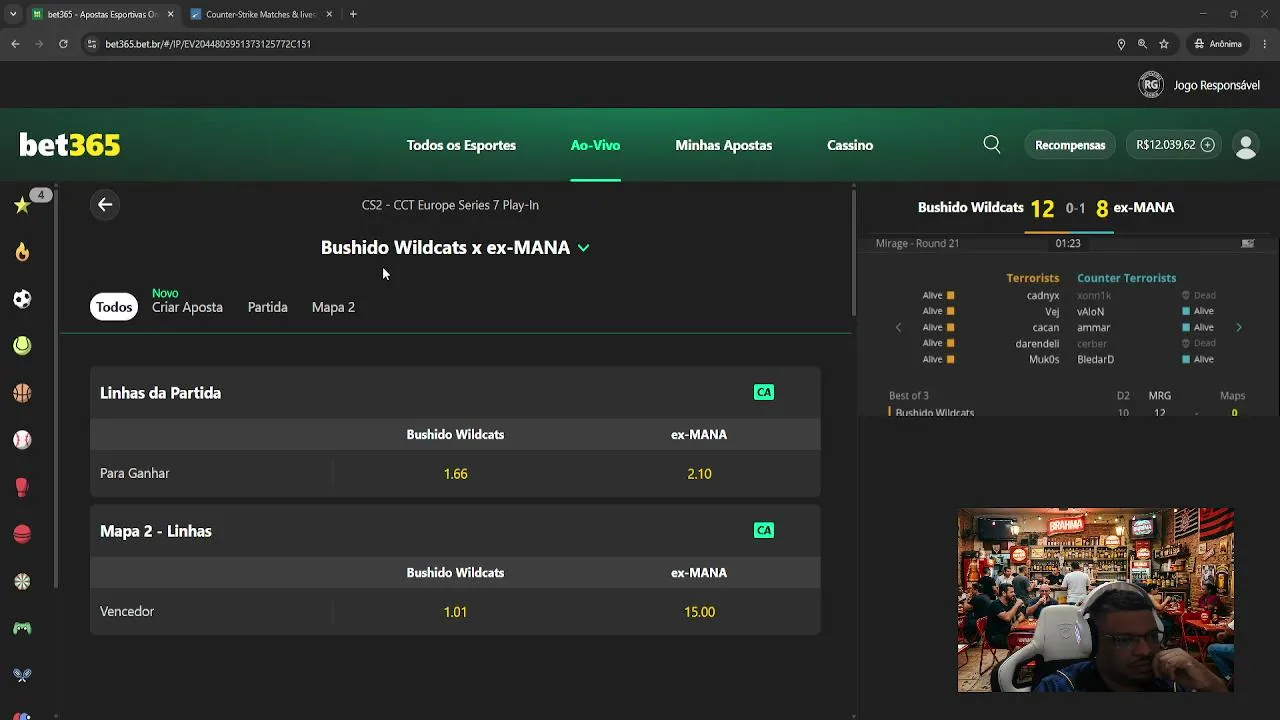Open Chrome's three-dot menu
The image size is (1280, 720).
1265,44
